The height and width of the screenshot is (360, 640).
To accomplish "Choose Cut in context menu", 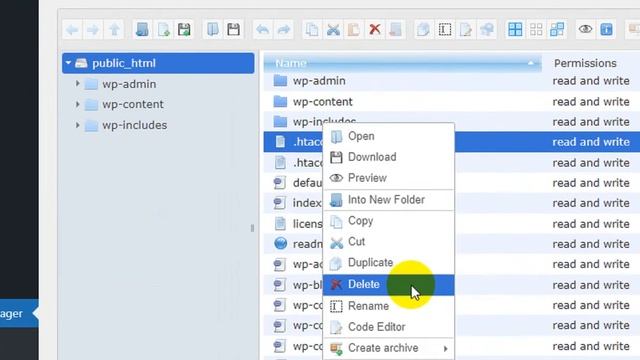I will [389, 242].
